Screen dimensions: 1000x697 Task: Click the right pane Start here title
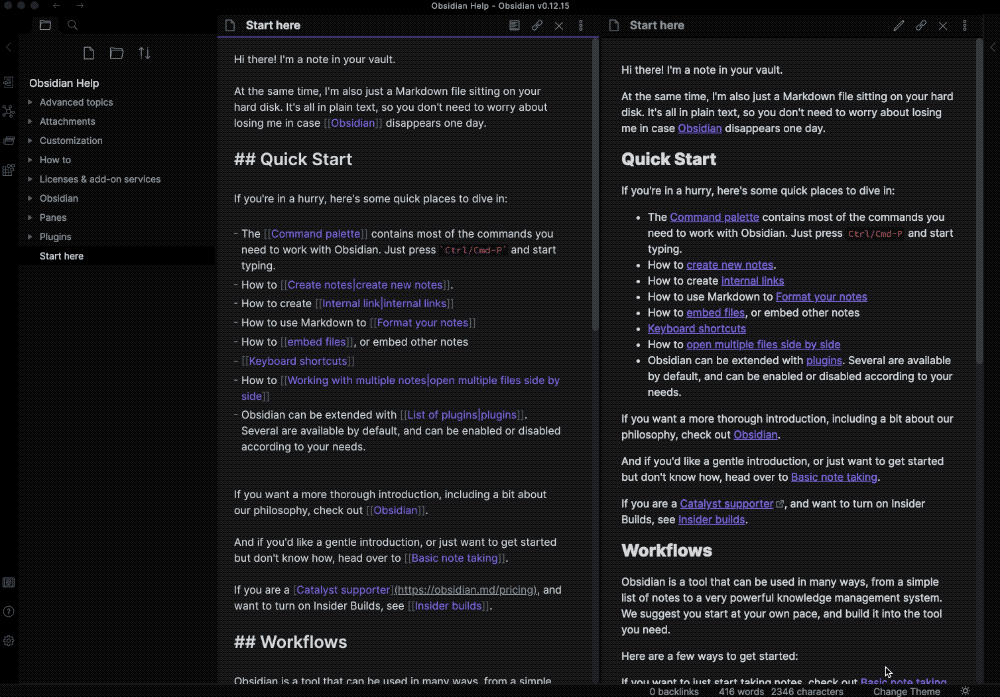coord(657,26)
